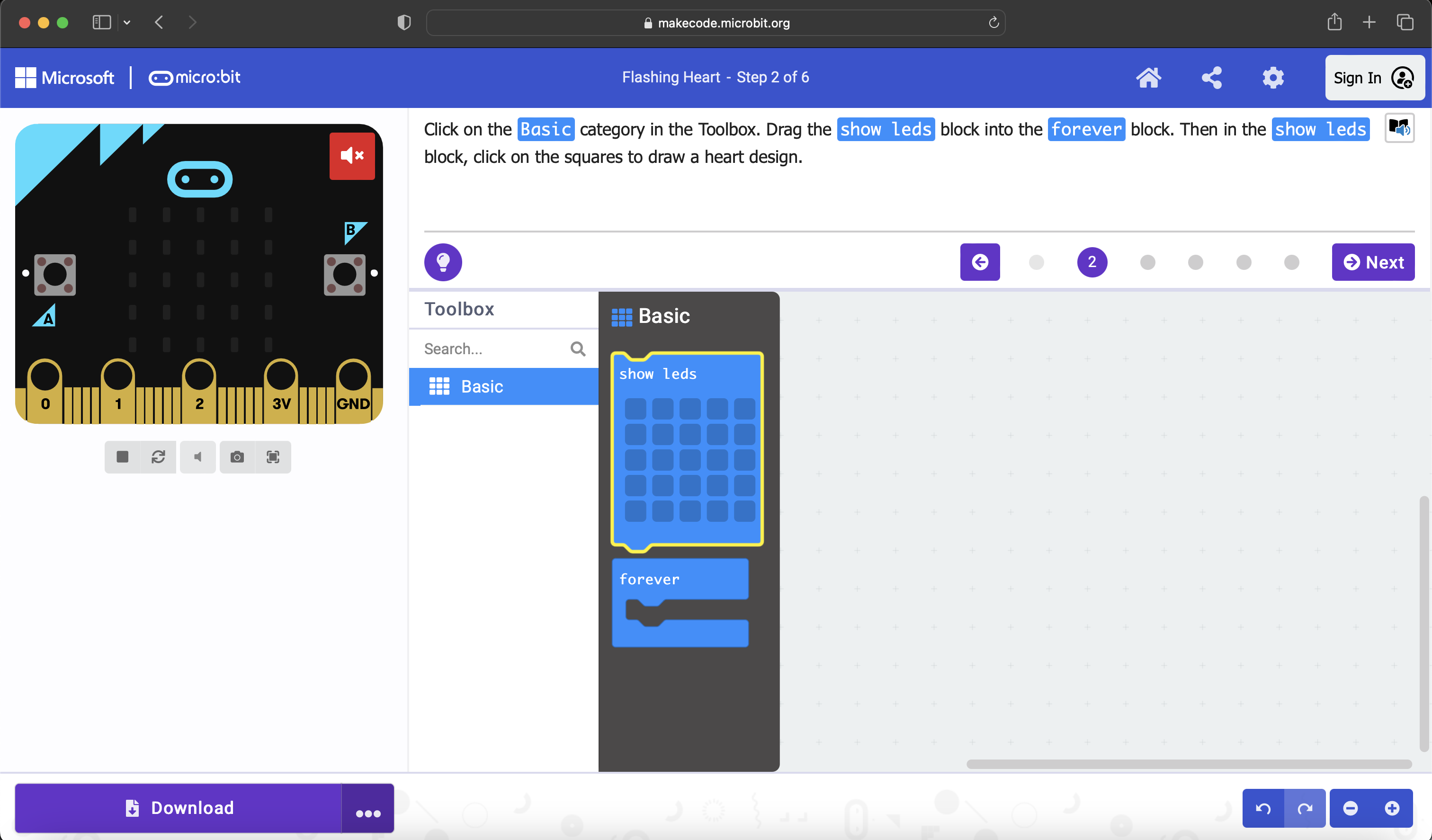Take a simulator screenshot with camera icon
1432x840 pixels.
tap(237, 457)
